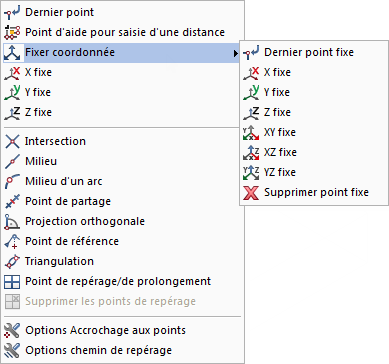Click the Projection orthogonale icon

point(12,222)
